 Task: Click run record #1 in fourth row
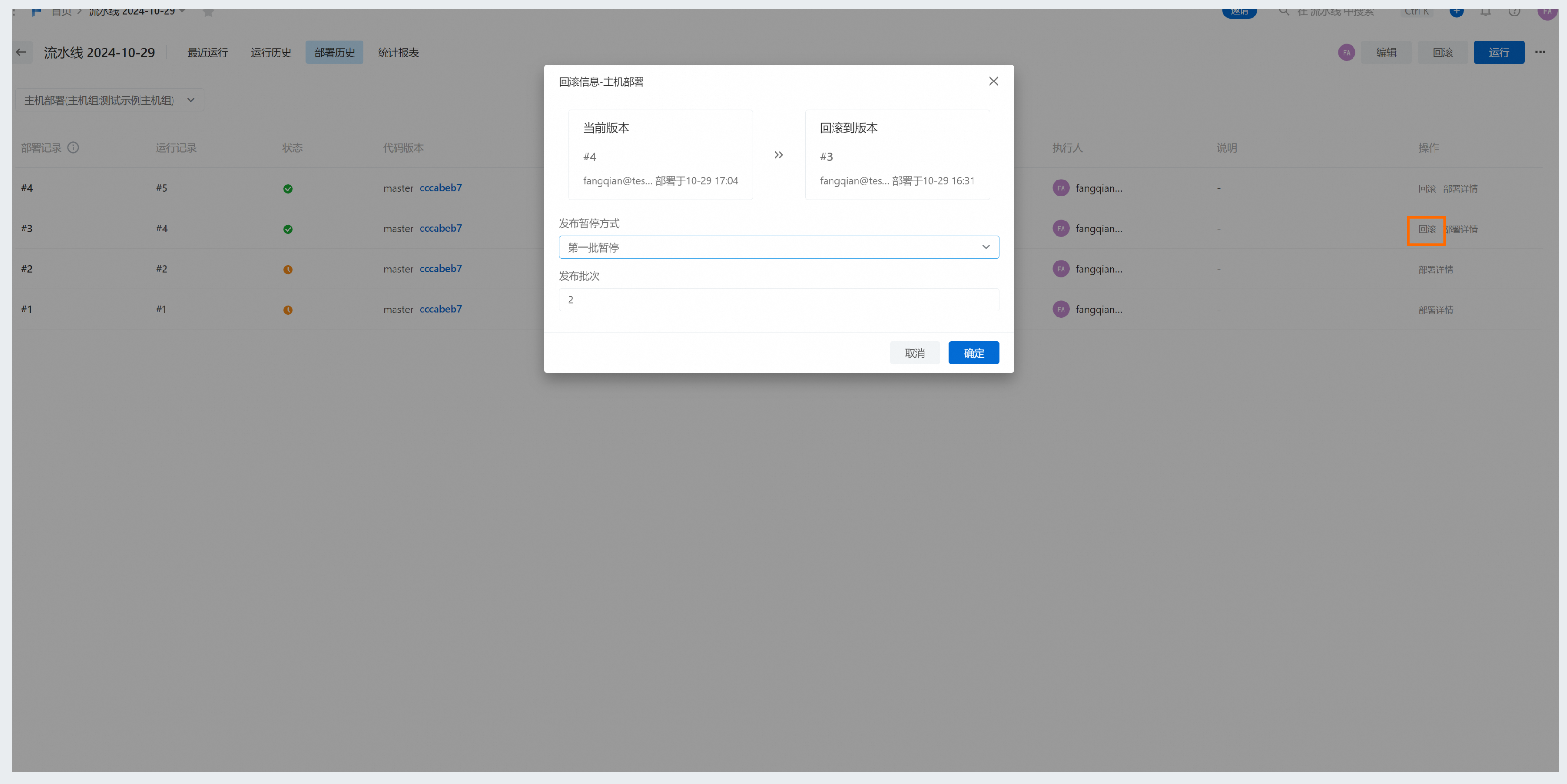[x=161, y=310]
